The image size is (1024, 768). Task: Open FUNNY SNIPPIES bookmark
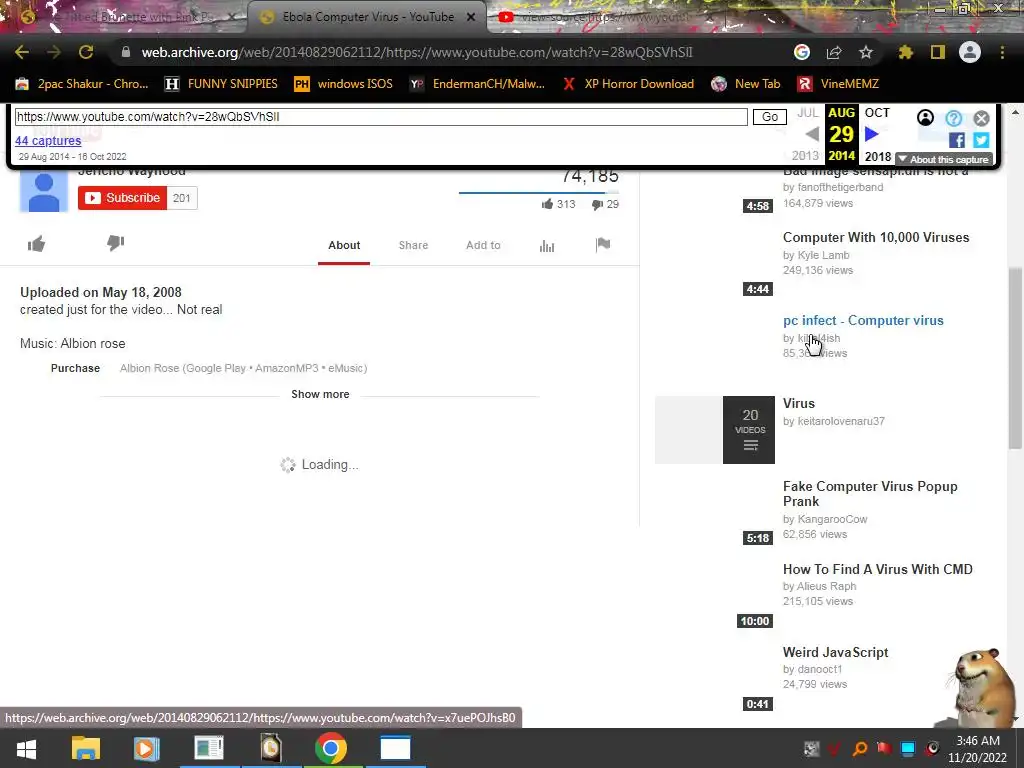pyautogui.click(x=221, y=84)
